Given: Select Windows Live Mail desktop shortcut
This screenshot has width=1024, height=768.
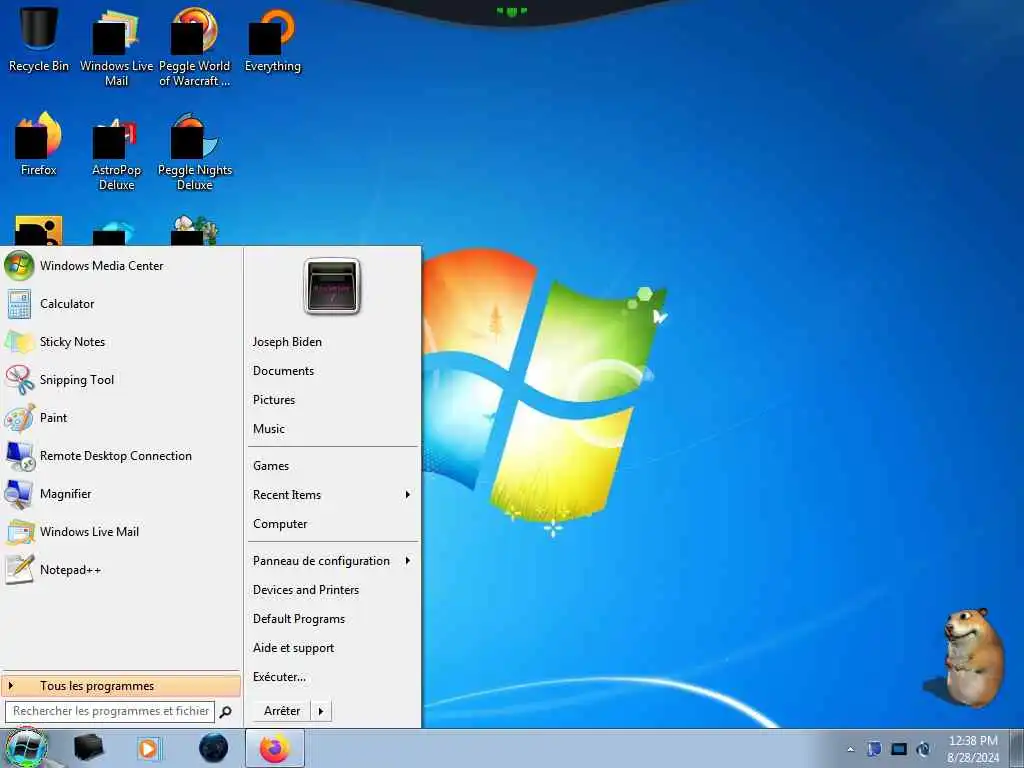Looking at the screenshot, I should [116, 48].
